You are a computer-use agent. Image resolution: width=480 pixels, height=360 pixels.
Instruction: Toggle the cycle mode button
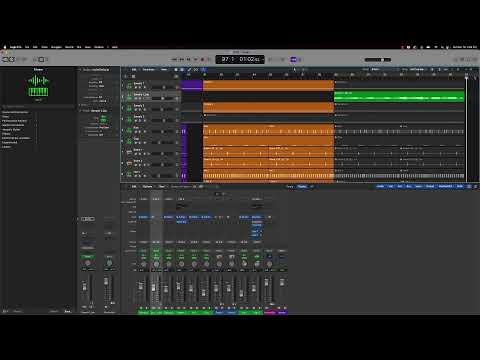209,59
